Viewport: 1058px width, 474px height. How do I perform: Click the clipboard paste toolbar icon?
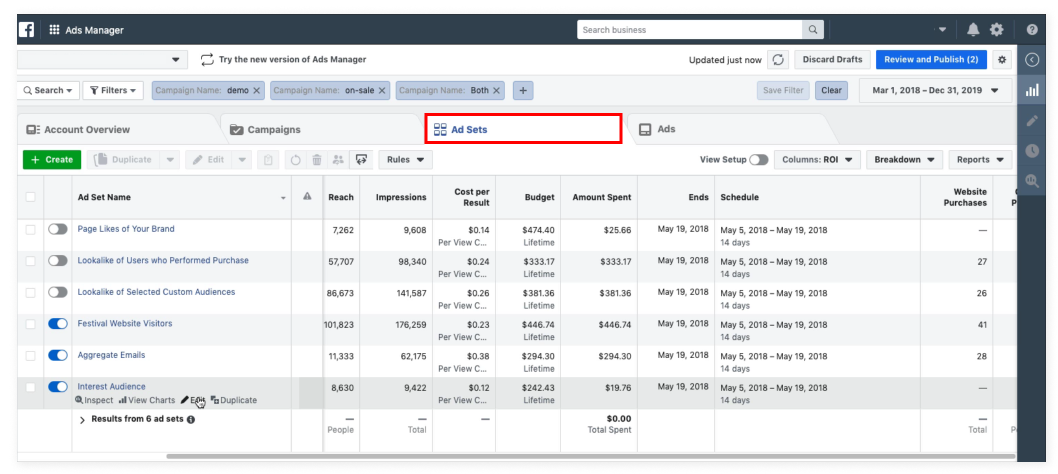tap(268, 160)
